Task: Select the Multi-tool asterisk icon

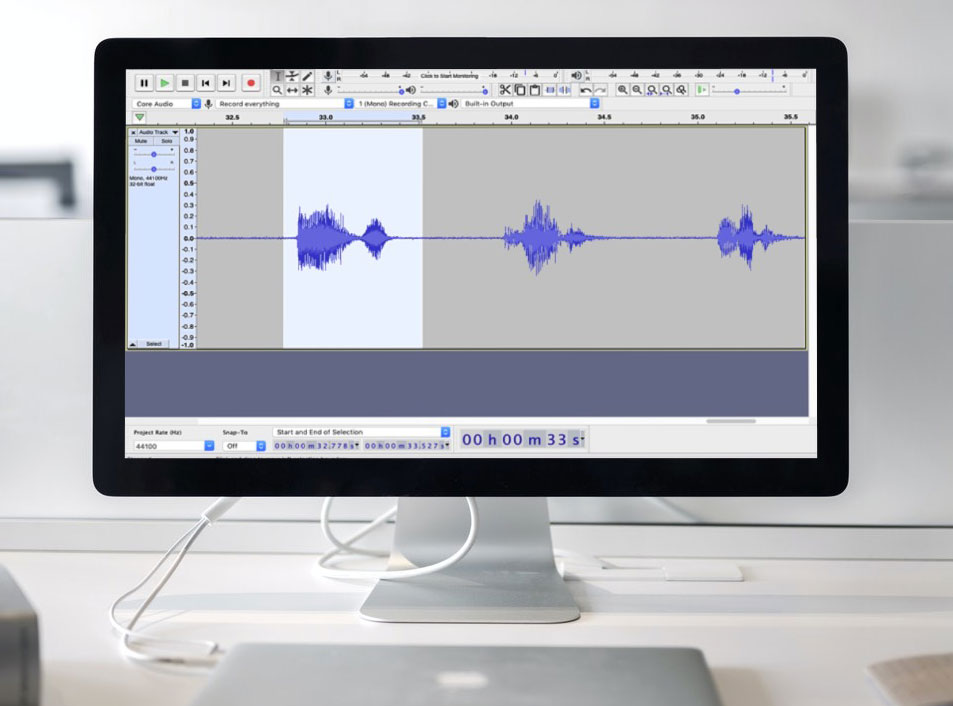Action: [x=307, y=90]
